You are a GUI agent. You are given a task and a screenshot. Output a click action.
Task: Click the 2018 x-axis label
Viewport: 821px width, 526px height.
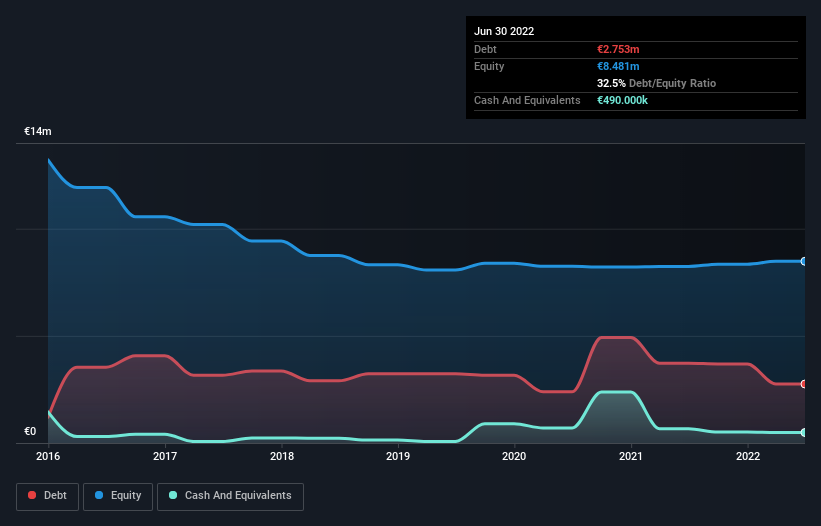282,456
